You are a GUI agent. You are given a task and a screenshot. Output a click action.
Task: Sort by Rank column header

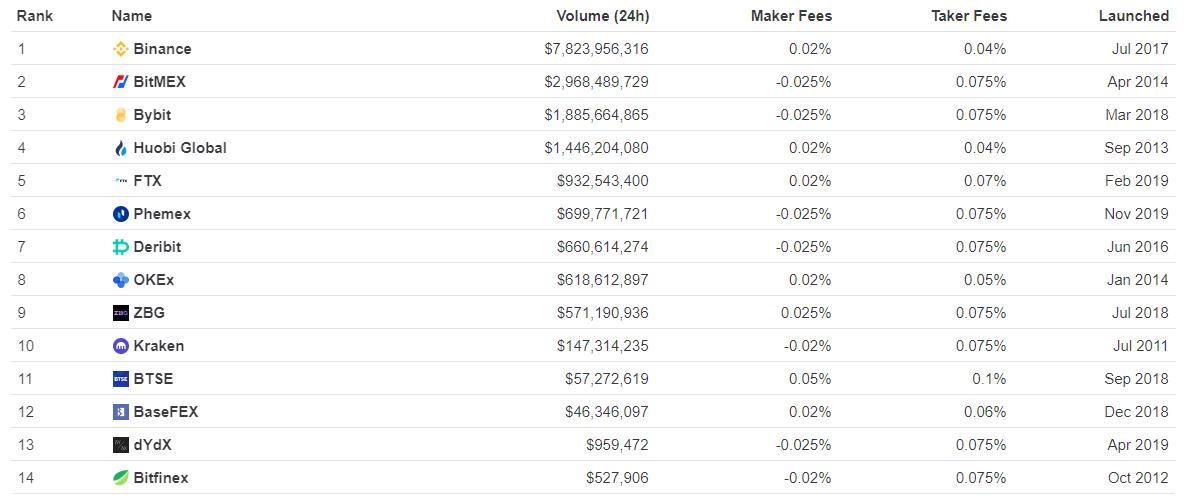pos(35,16)
